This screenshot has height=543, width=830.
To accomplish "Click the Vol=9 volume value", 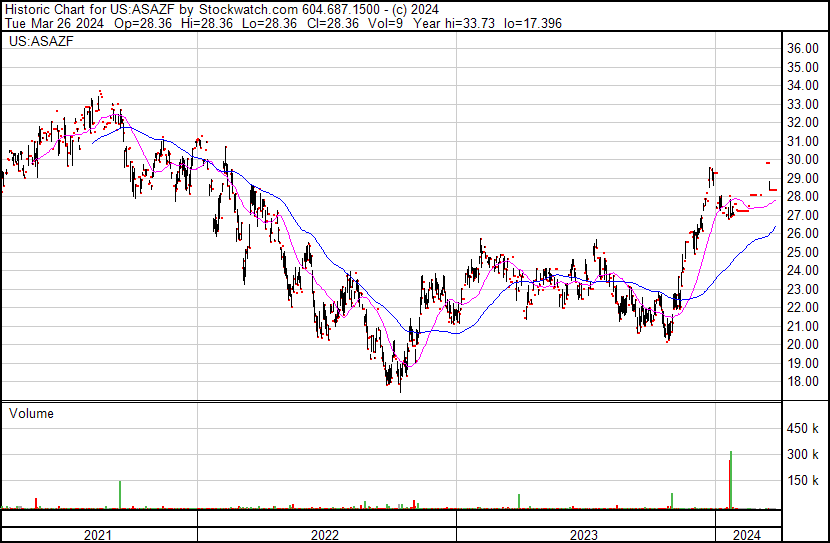I will (385, 23).
